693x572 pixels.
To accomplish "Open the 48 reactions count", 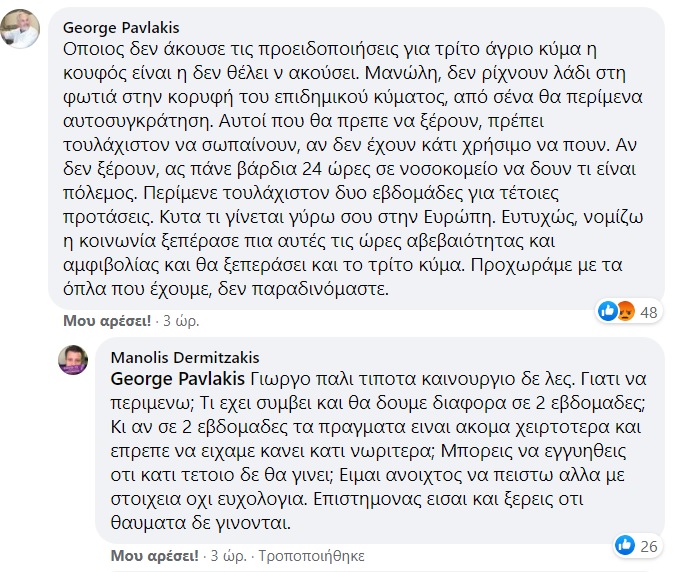I will click(x=648, y=312).
